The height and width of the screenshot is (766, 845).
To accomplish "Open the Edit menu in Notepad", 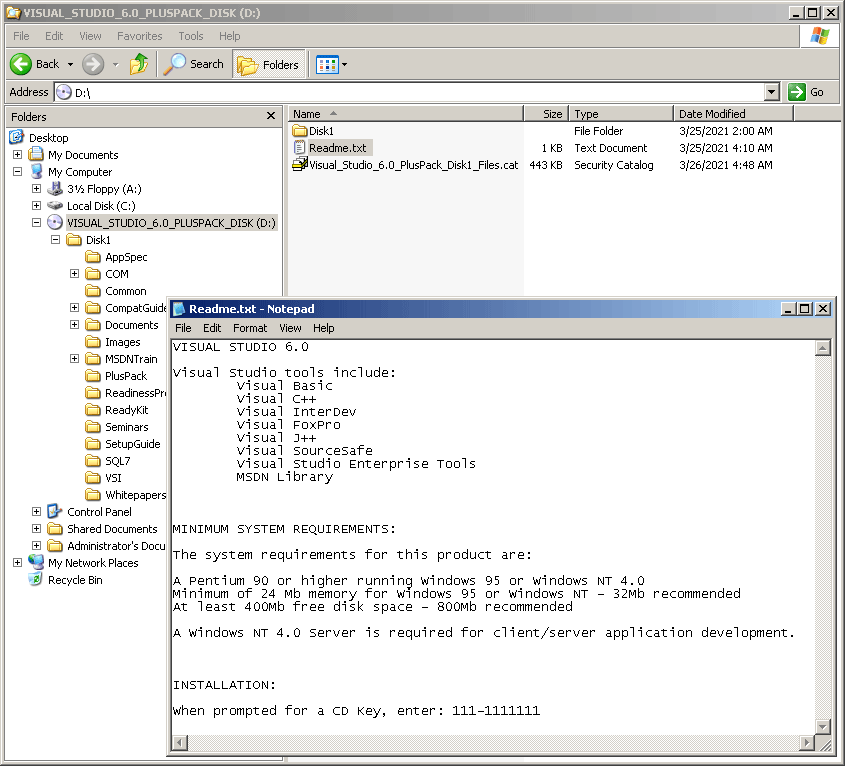I will click(212, 328).
